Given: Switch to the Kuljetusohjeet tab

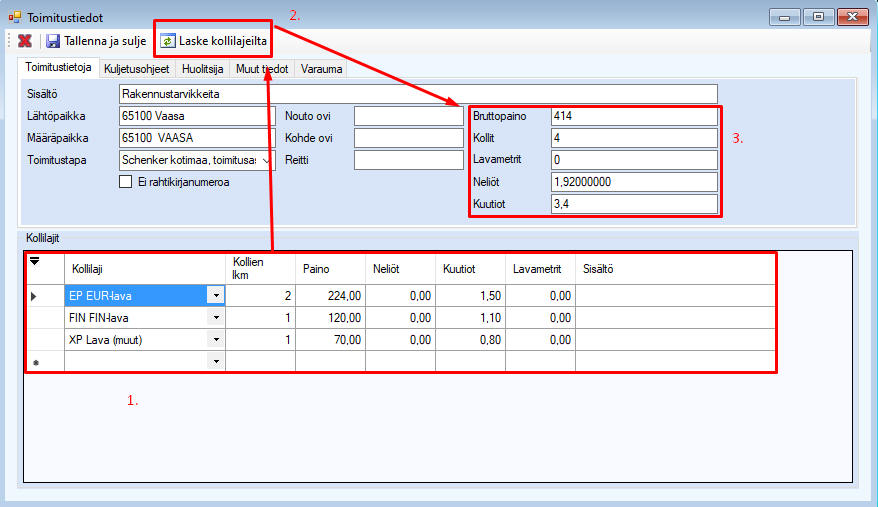Looking at the screenshot, I should [x=137, y=69].
